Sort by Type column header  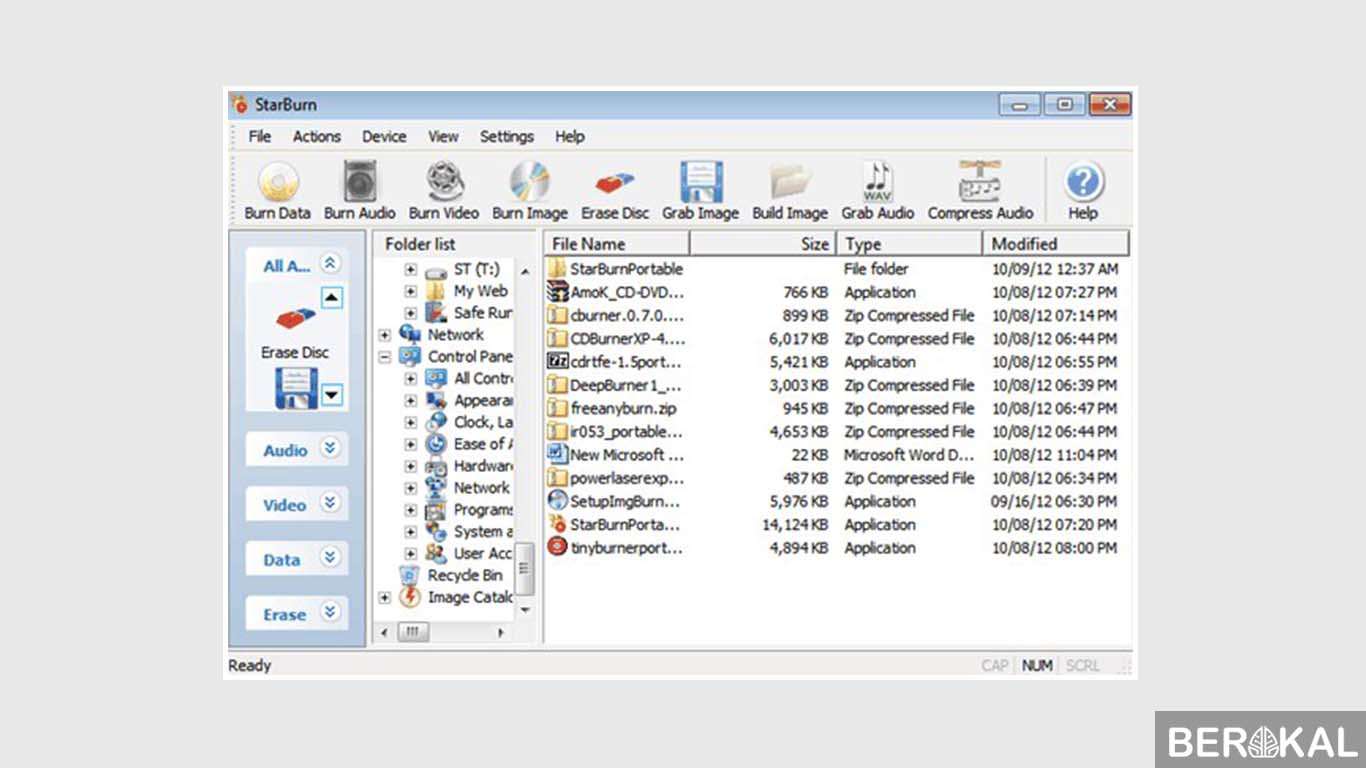click(x=910, y=244)
